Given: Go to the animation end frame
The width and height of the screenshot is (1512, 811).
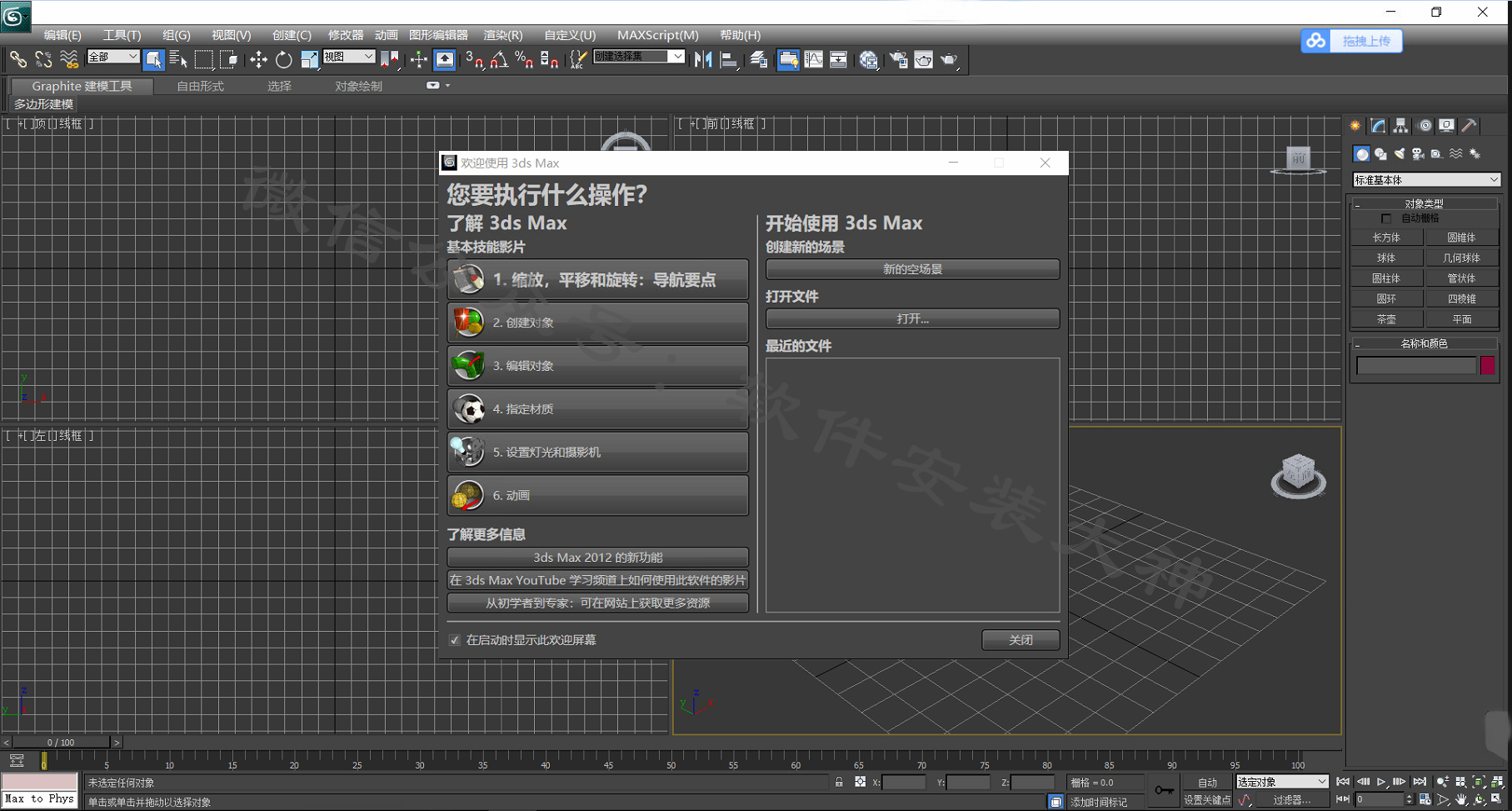Looking at the screenshot, I should (x=1420, y=782).
